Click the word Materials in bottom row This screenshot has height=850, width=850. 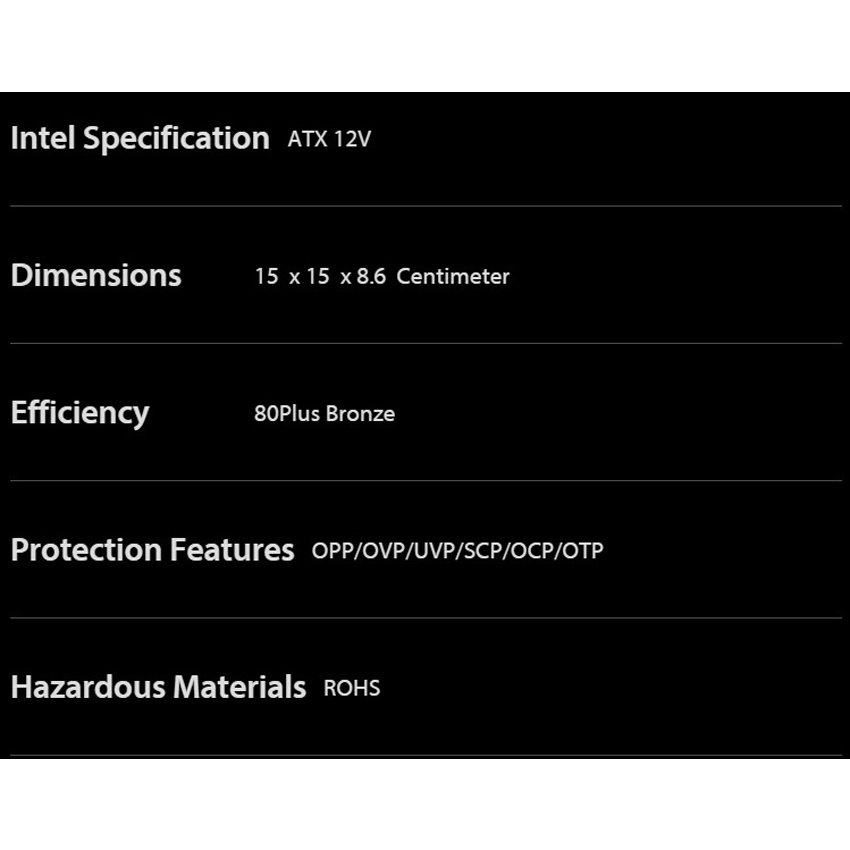pyautogui.click(x=239, y=687)
